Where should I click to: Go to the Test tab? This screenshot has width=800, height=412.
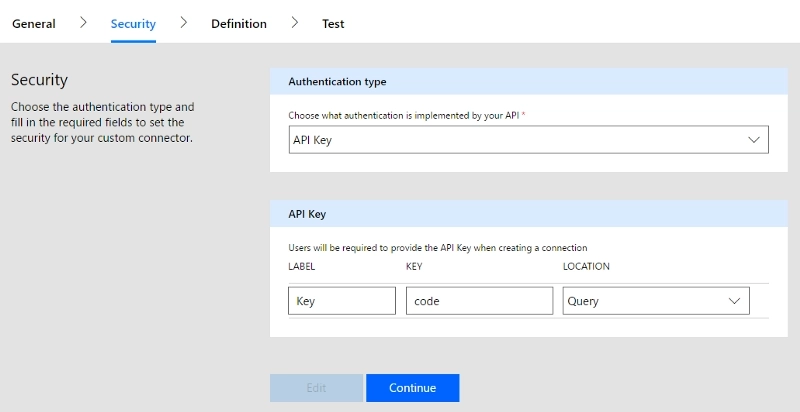333,24
